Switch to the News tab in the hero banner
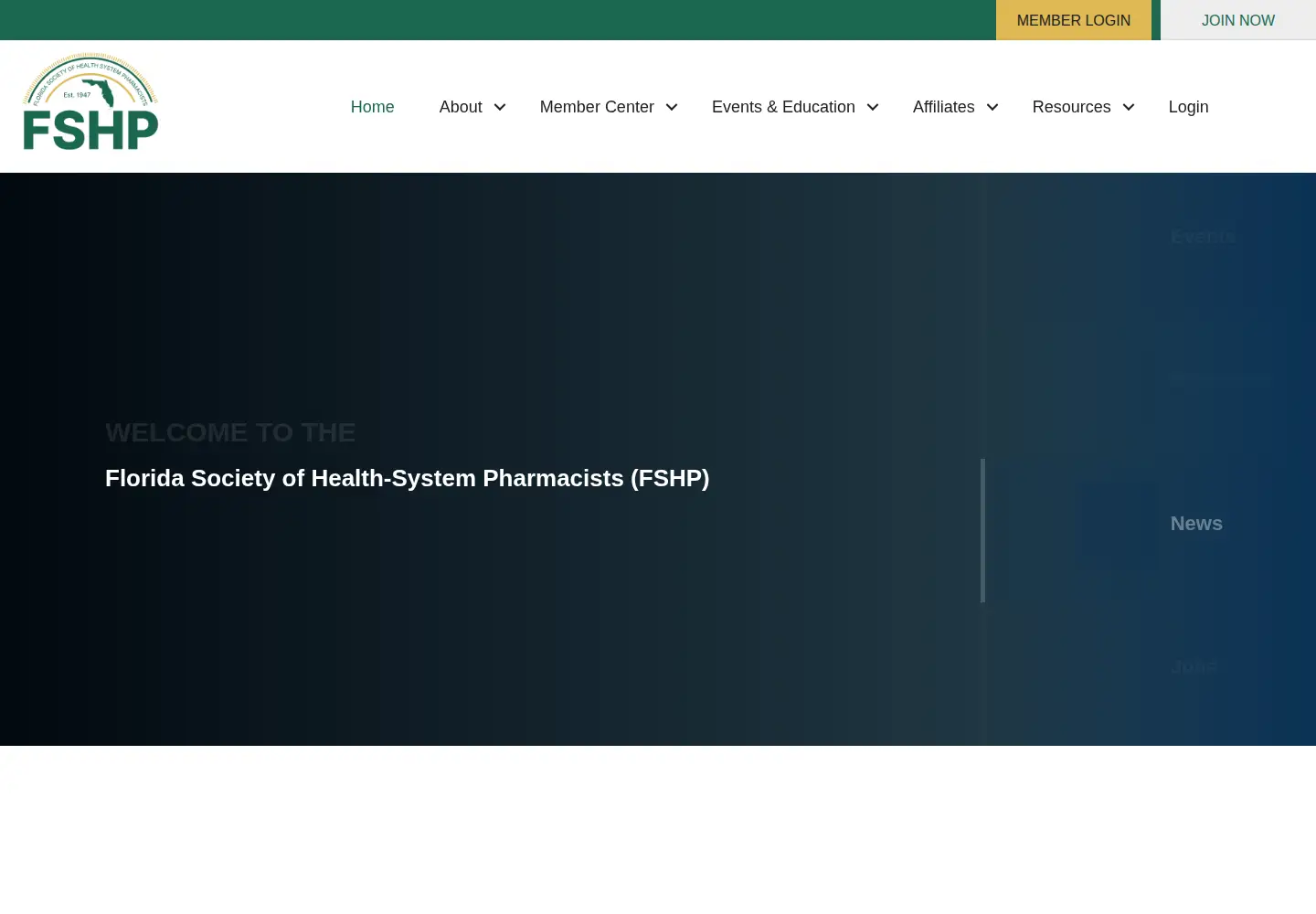Screen dimensions: 1316x914 click(1196, 524)
